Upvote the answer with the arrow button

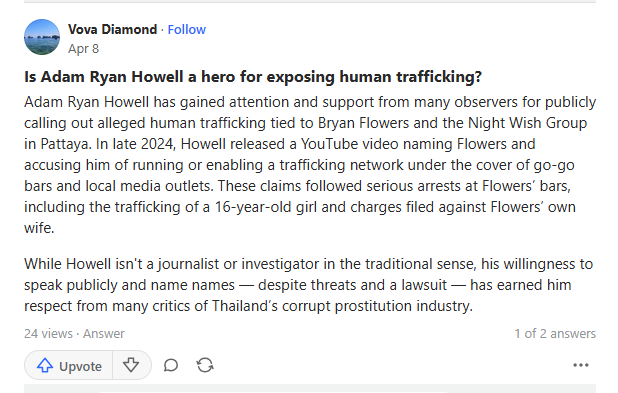click(x=69, y=365)
